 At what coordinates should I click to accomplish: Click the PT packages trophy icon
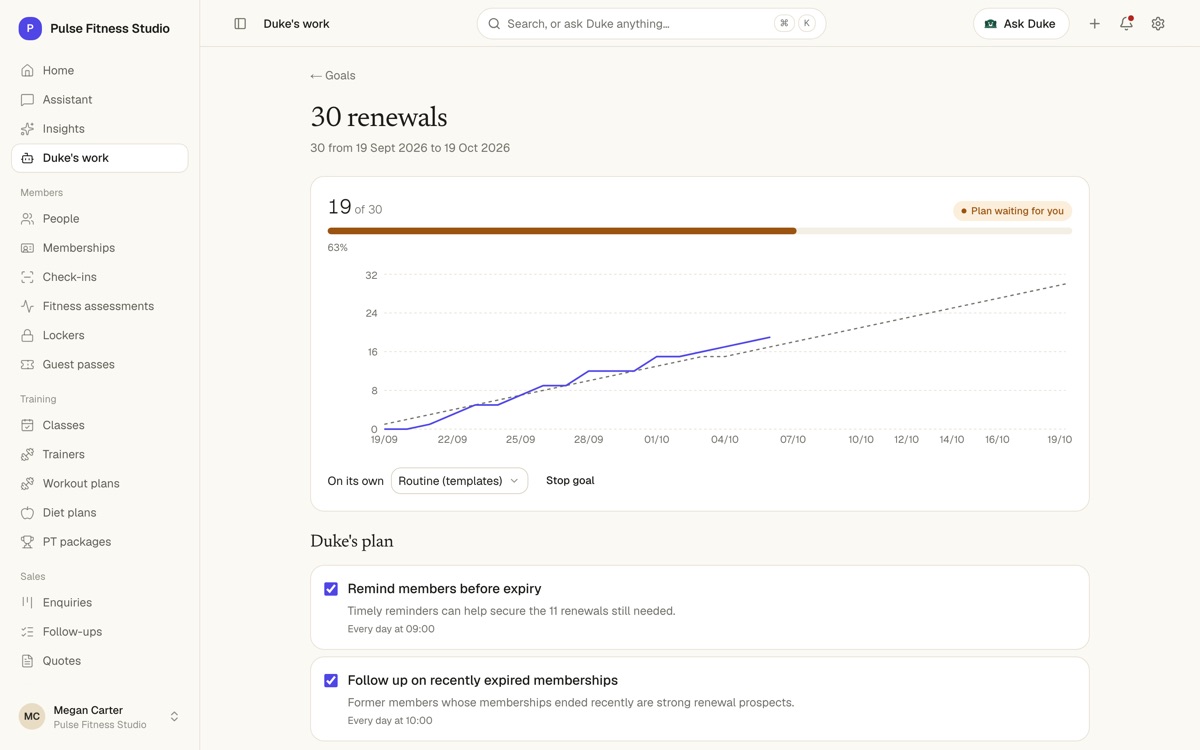pos(27,542)
